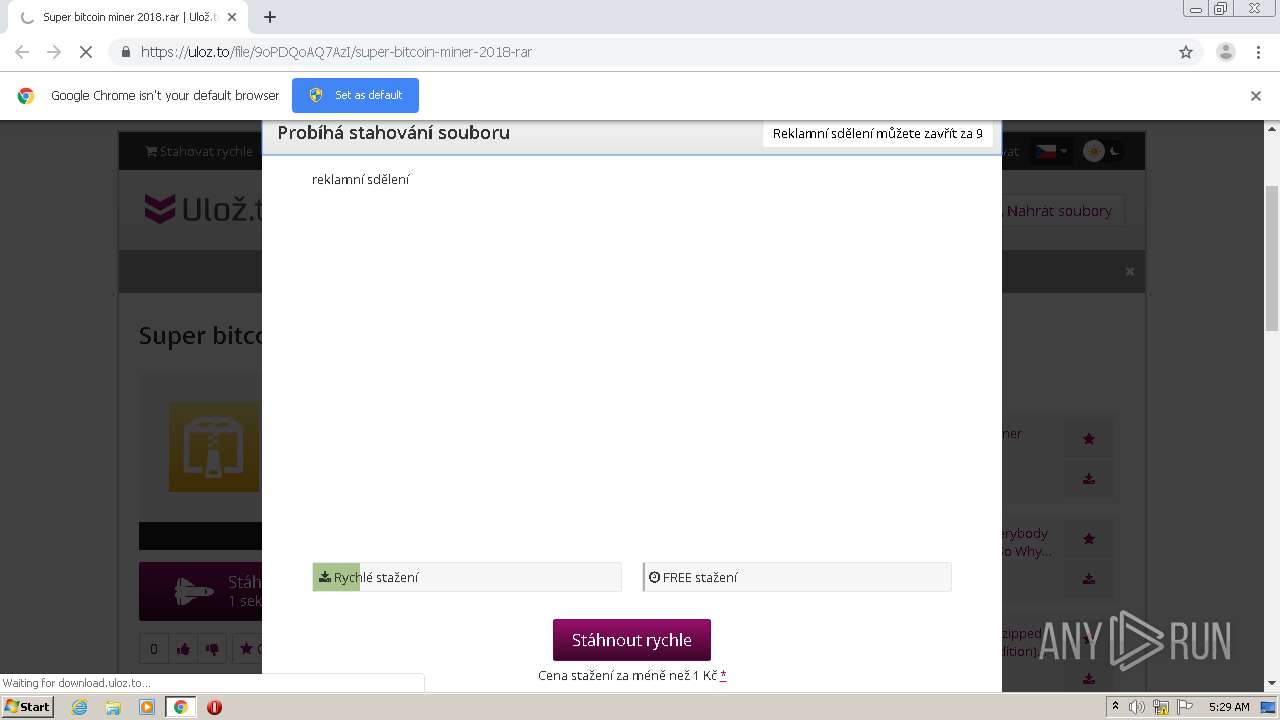Click the Chrome taskbar icon
Screen dimensions: 1280x720
(181, 707)
